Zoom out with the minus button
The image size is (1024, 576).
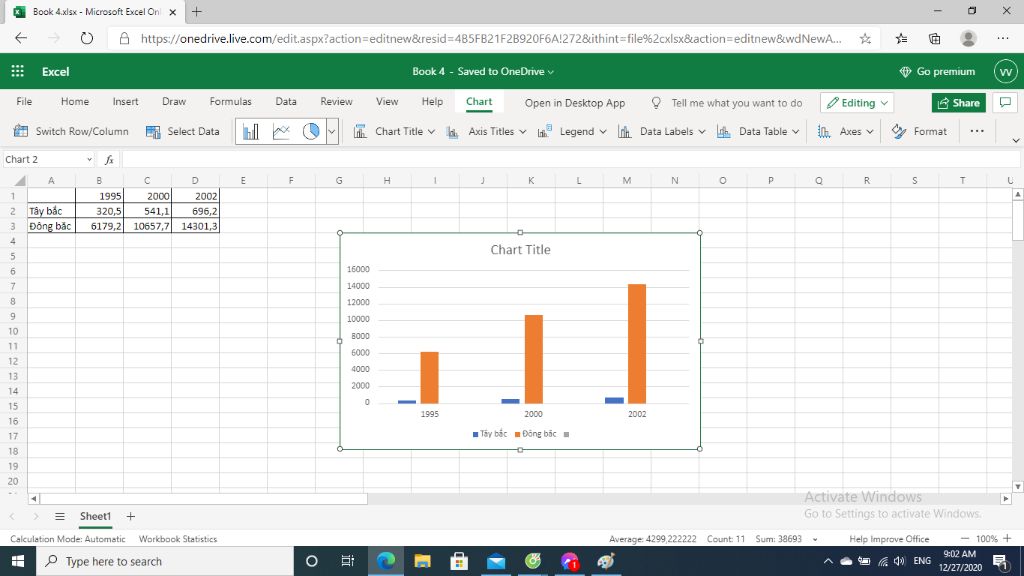[x=965, y=539]
